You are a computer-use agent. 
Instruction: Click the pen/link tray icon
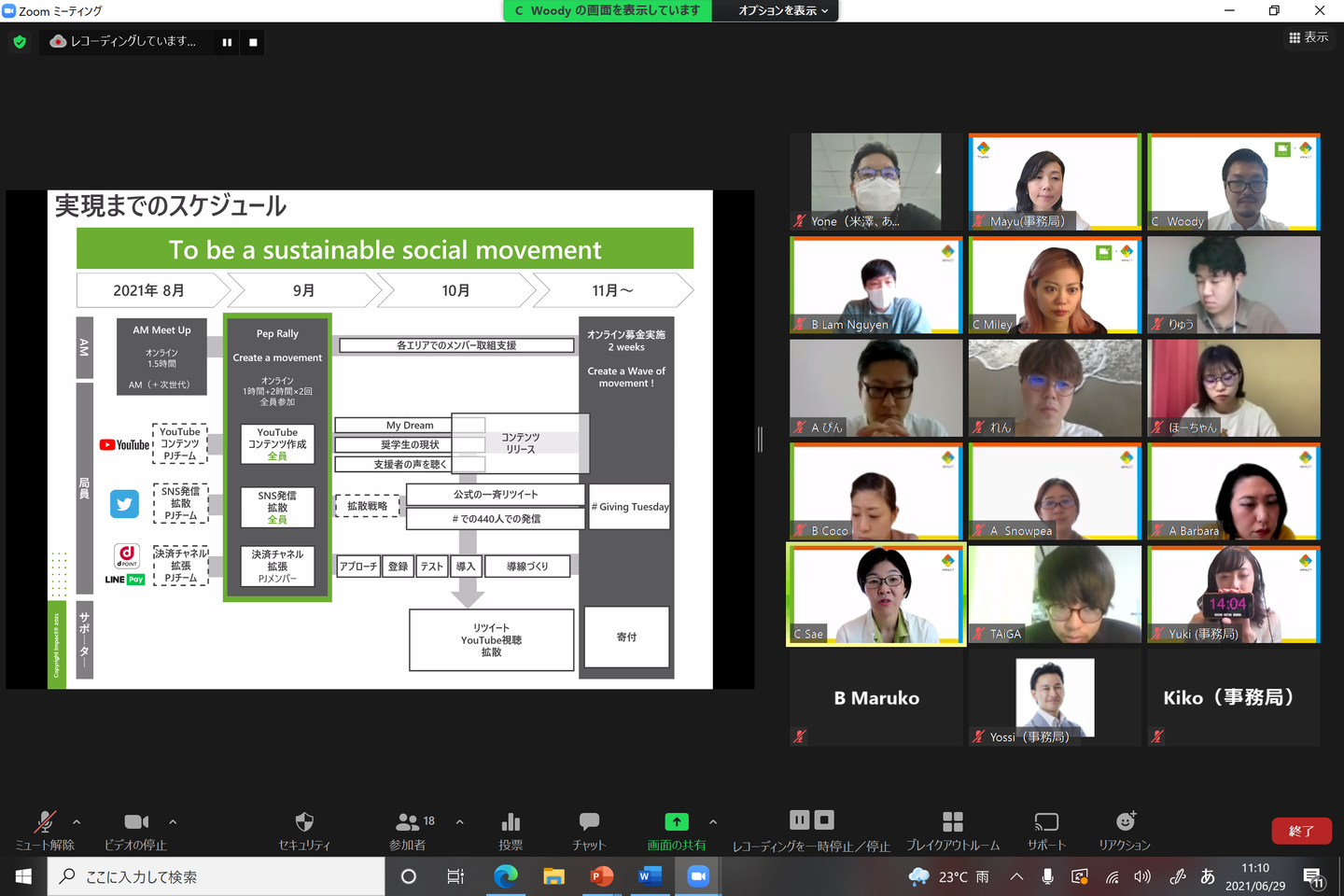click(1177, 876)
